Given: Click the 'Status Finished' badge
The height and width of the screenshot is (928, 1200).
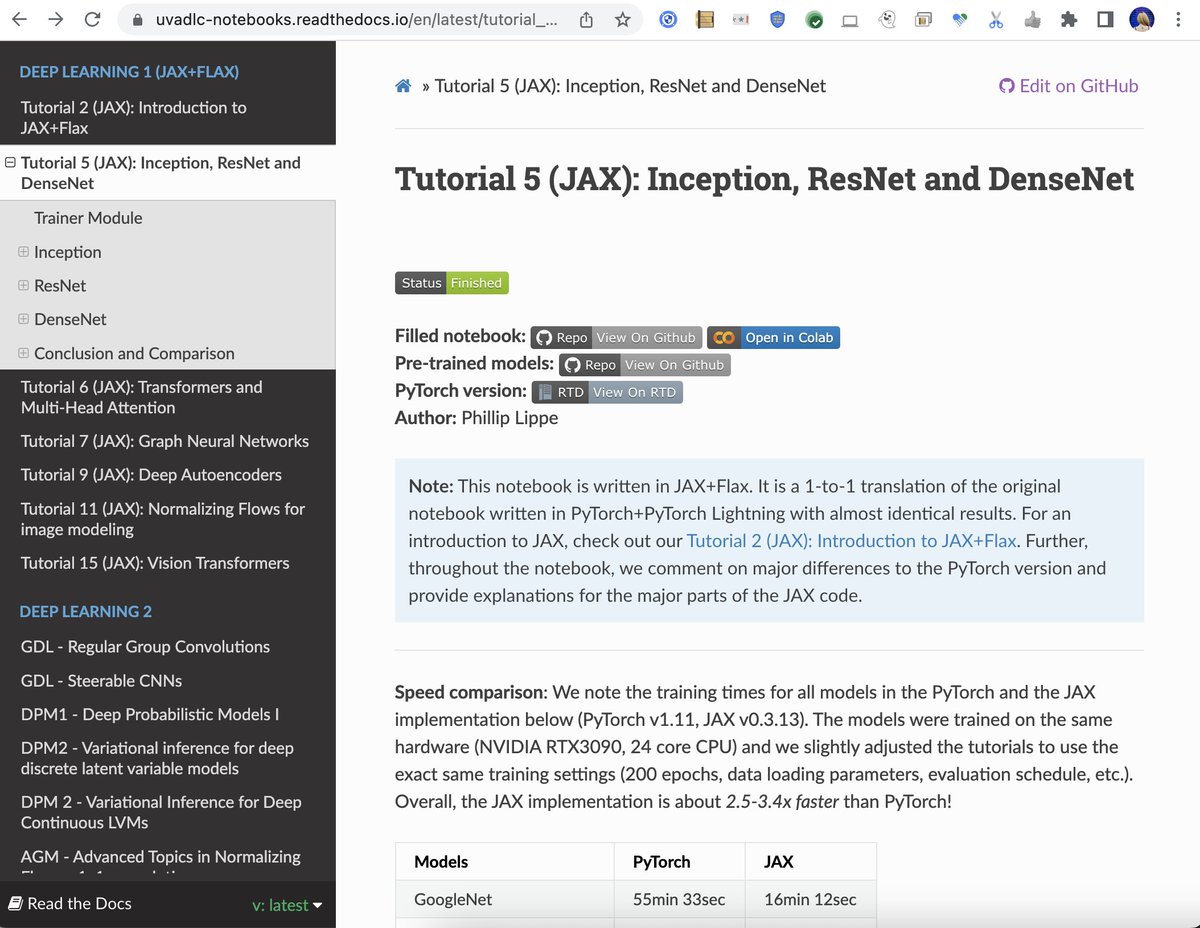Looking at the screenshot, I should click(452, 283).
